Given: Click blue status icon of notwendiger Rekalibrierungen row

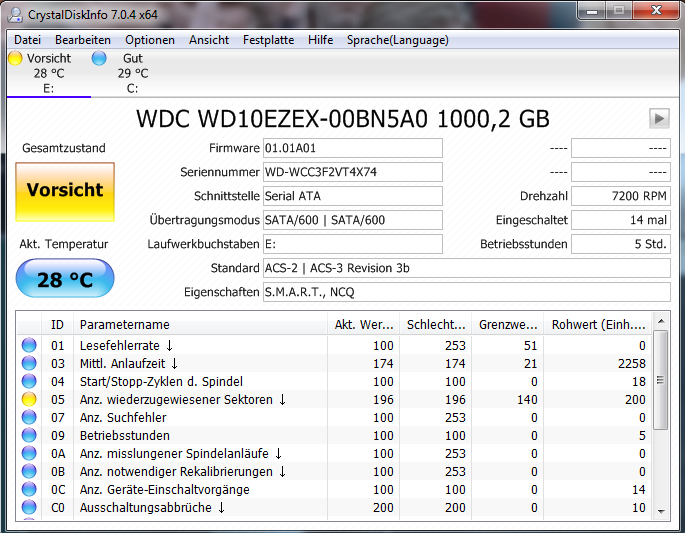Looking at the screenshot, I should coord(29,471).
